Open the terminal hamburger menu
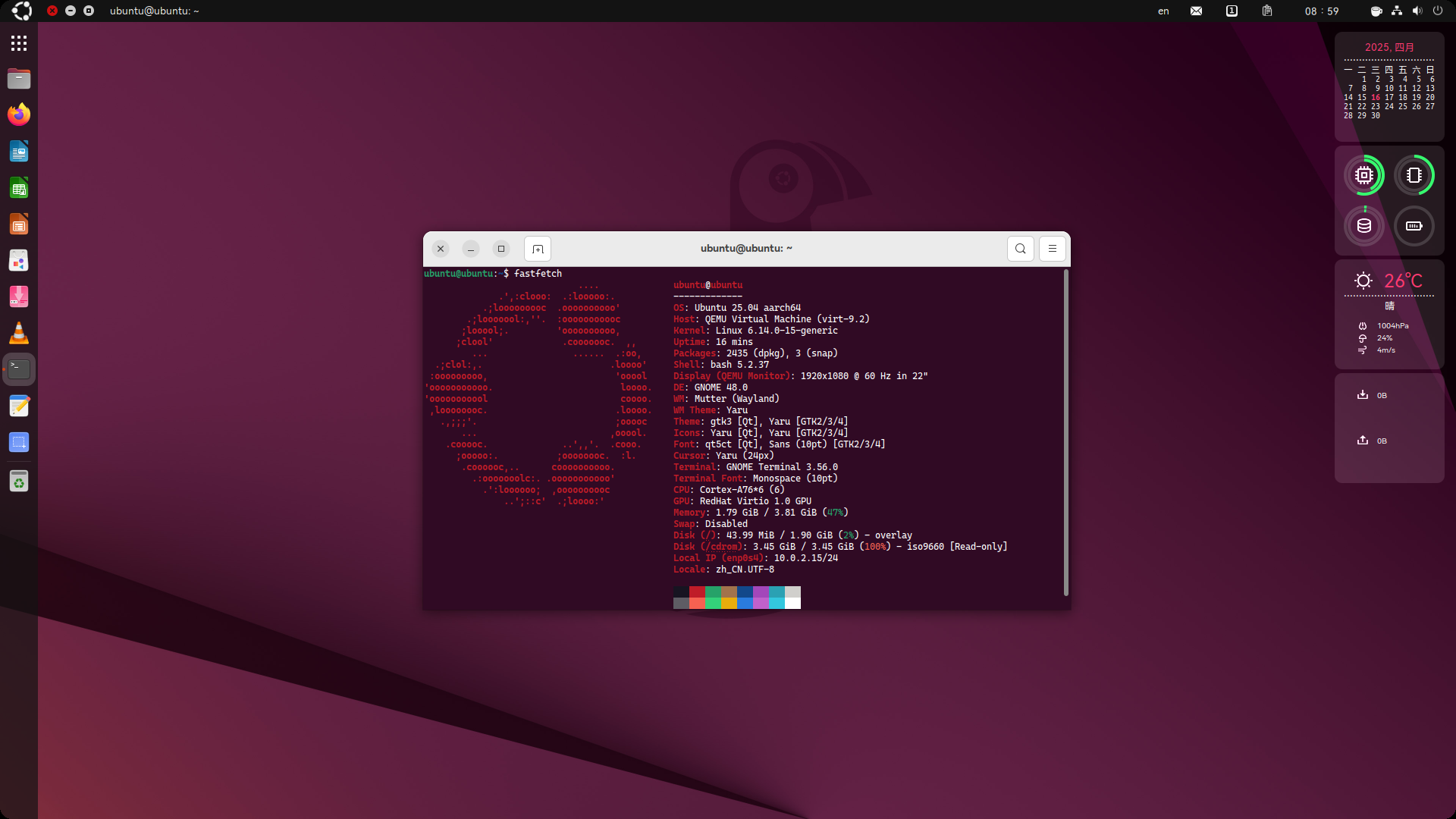Screen dimensions: 1456x819 [1053, 249]
